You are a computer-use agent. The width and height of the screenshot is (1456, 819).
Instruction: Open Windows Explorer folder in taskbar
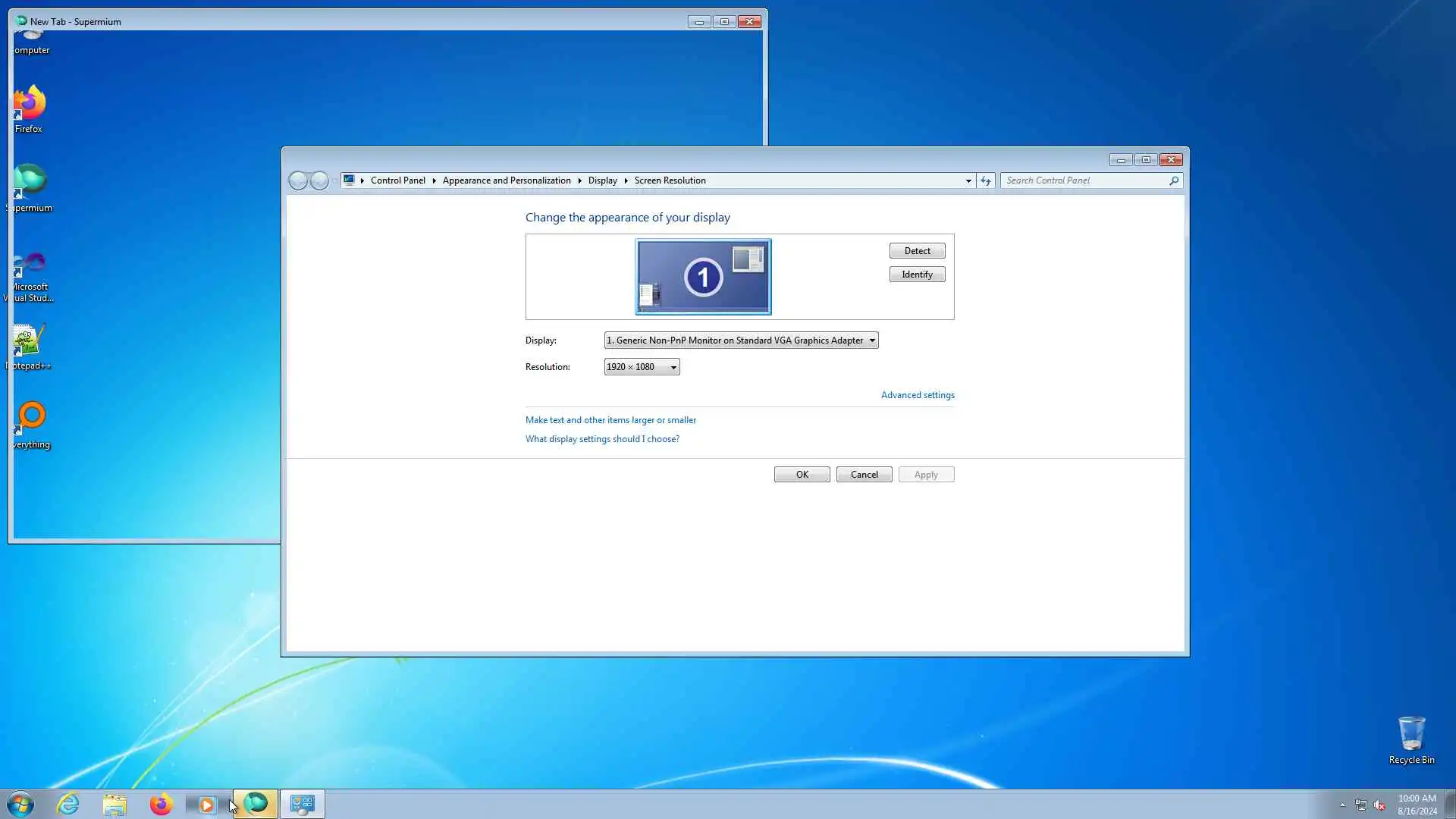pos(115,804)
